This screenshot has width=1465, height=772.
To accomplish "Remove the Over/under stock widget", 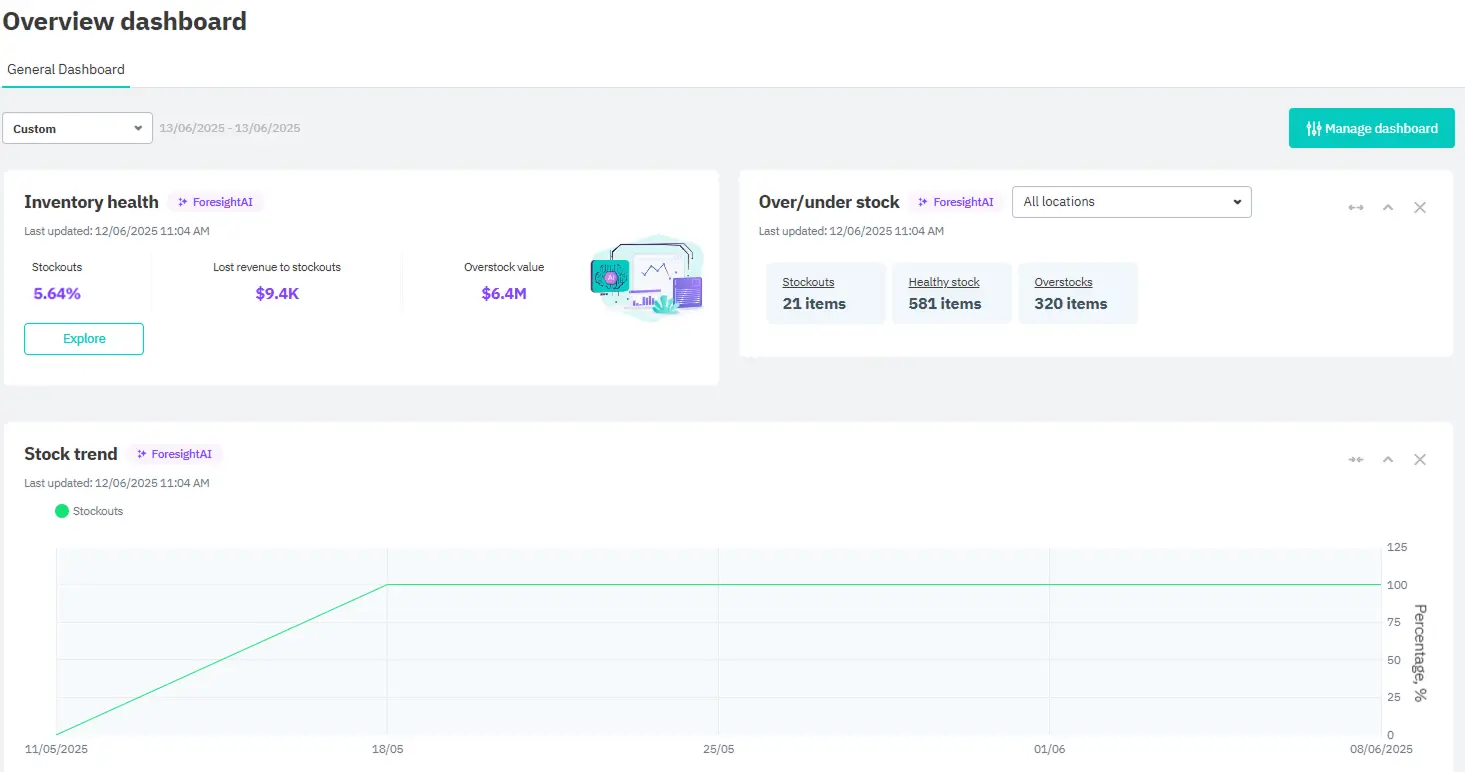I will (1420, 207).
